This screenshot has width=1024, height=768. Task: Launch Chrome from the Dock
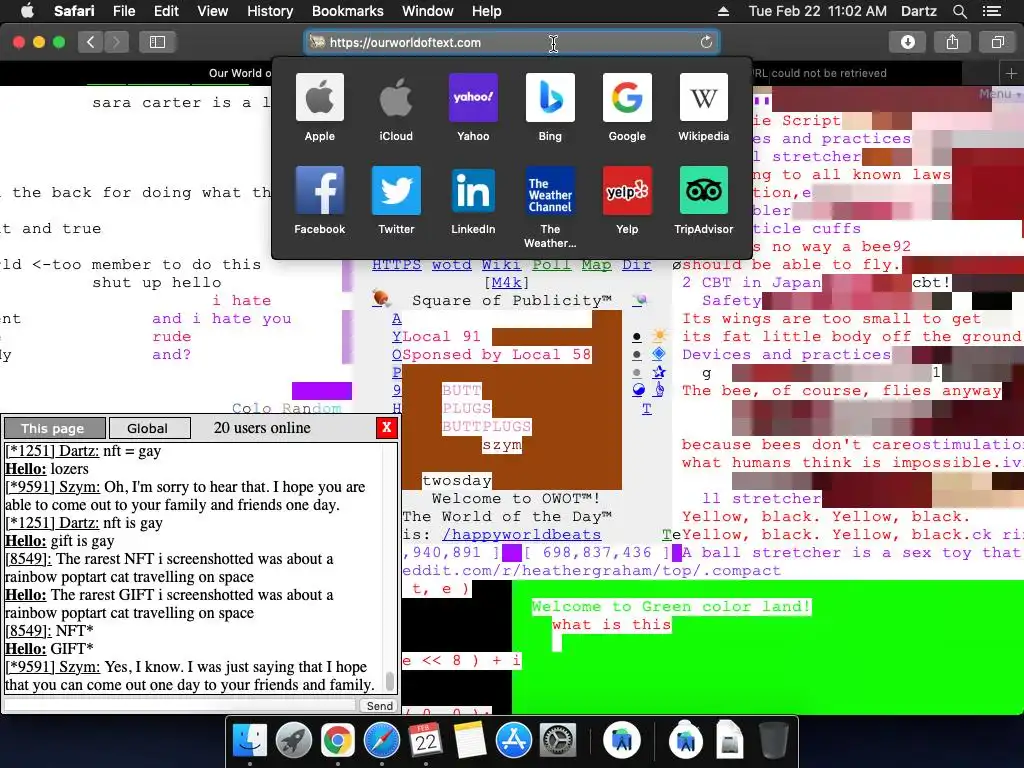[338, 741]
